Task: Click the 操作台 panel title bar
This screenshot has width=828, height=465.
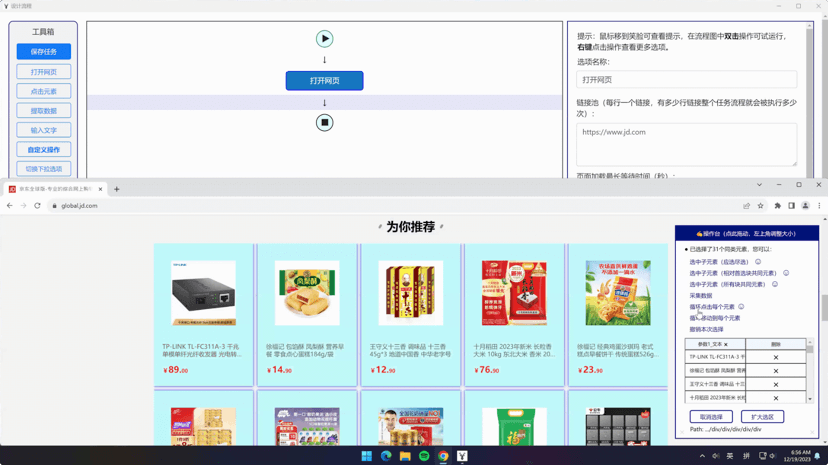Action: [x=747, y=233]
